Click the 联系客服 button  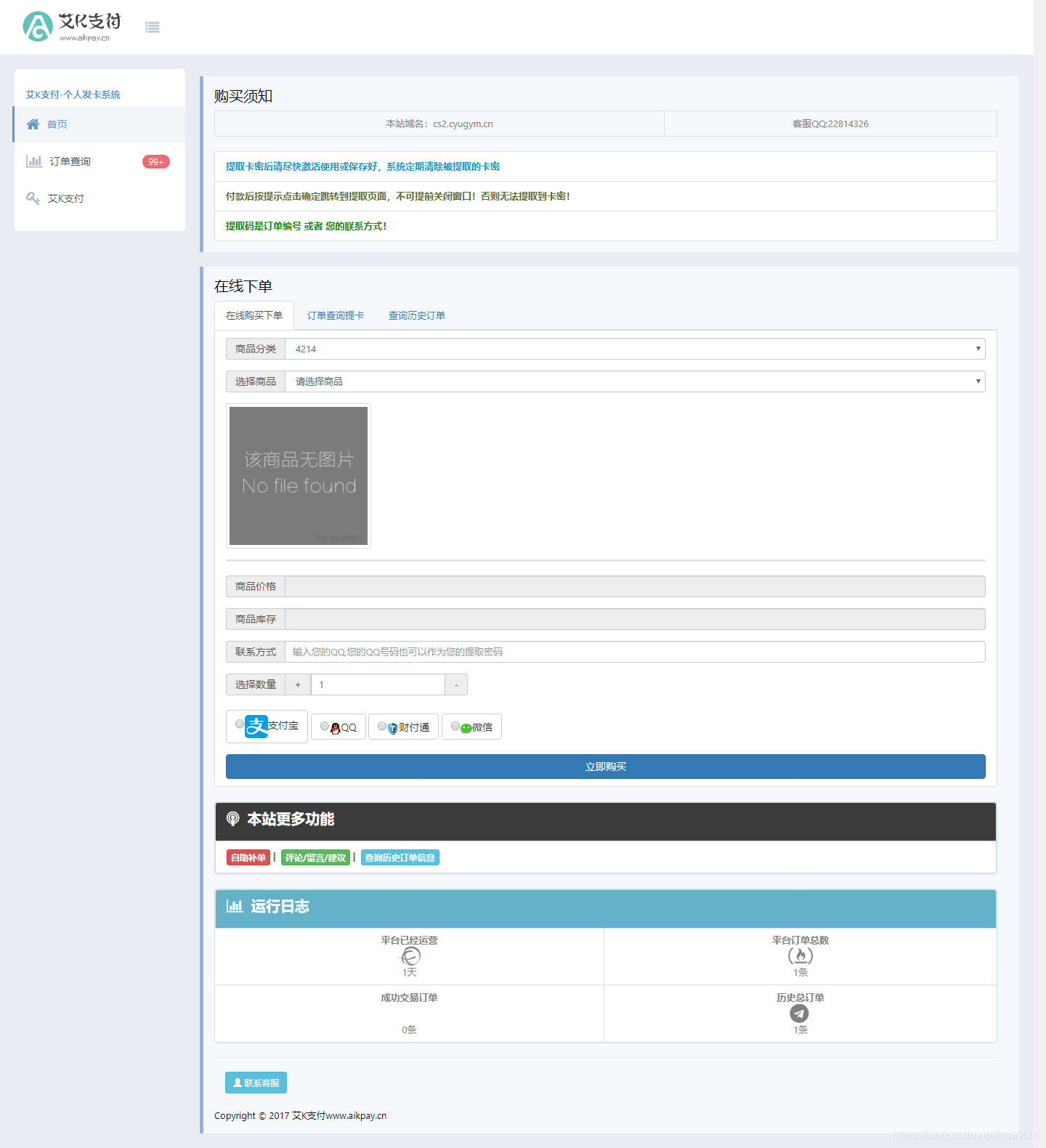pyautogui.click(x=256, y=1083)
